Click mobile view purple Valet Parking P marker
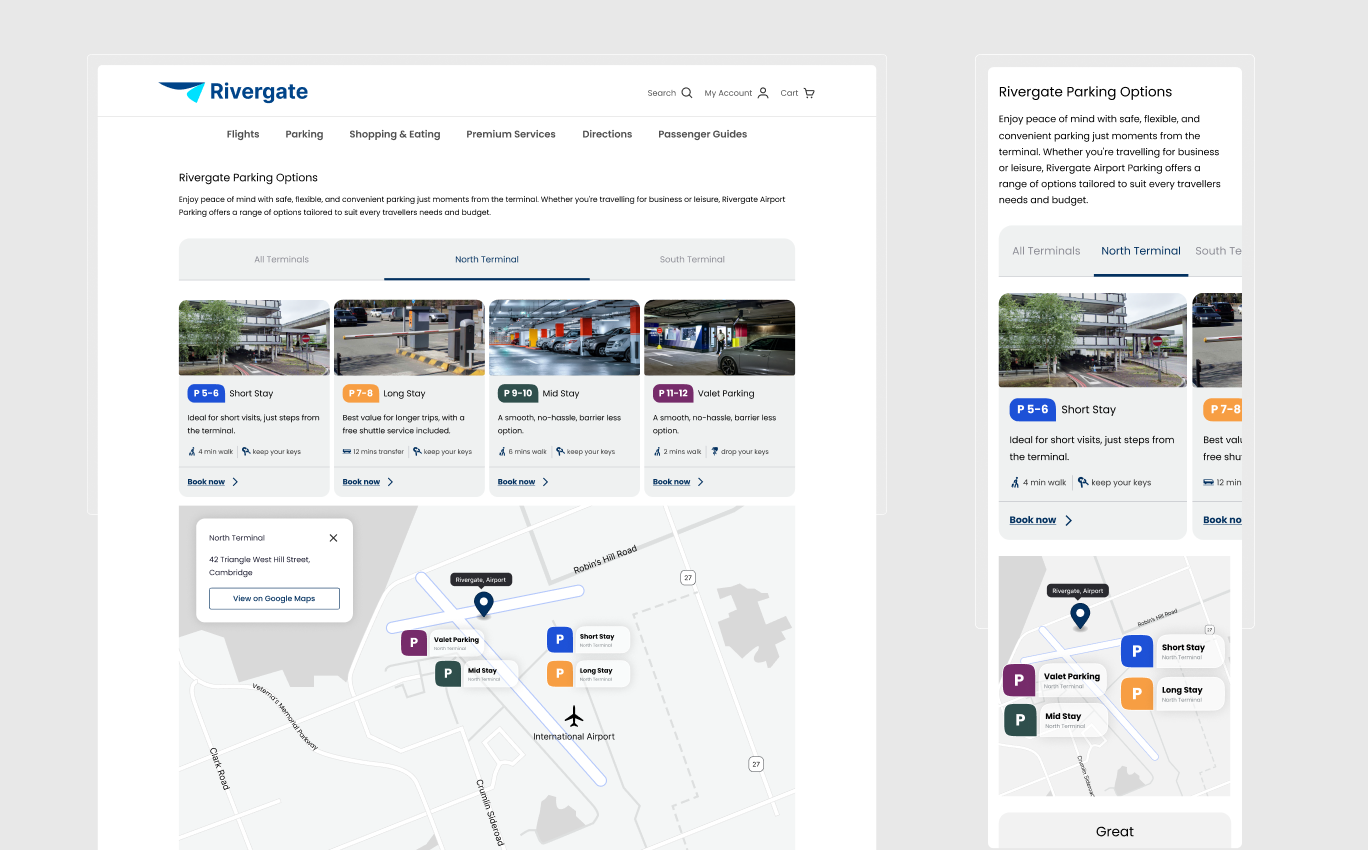This screenshot has height=850, width=1368. 1019,680
